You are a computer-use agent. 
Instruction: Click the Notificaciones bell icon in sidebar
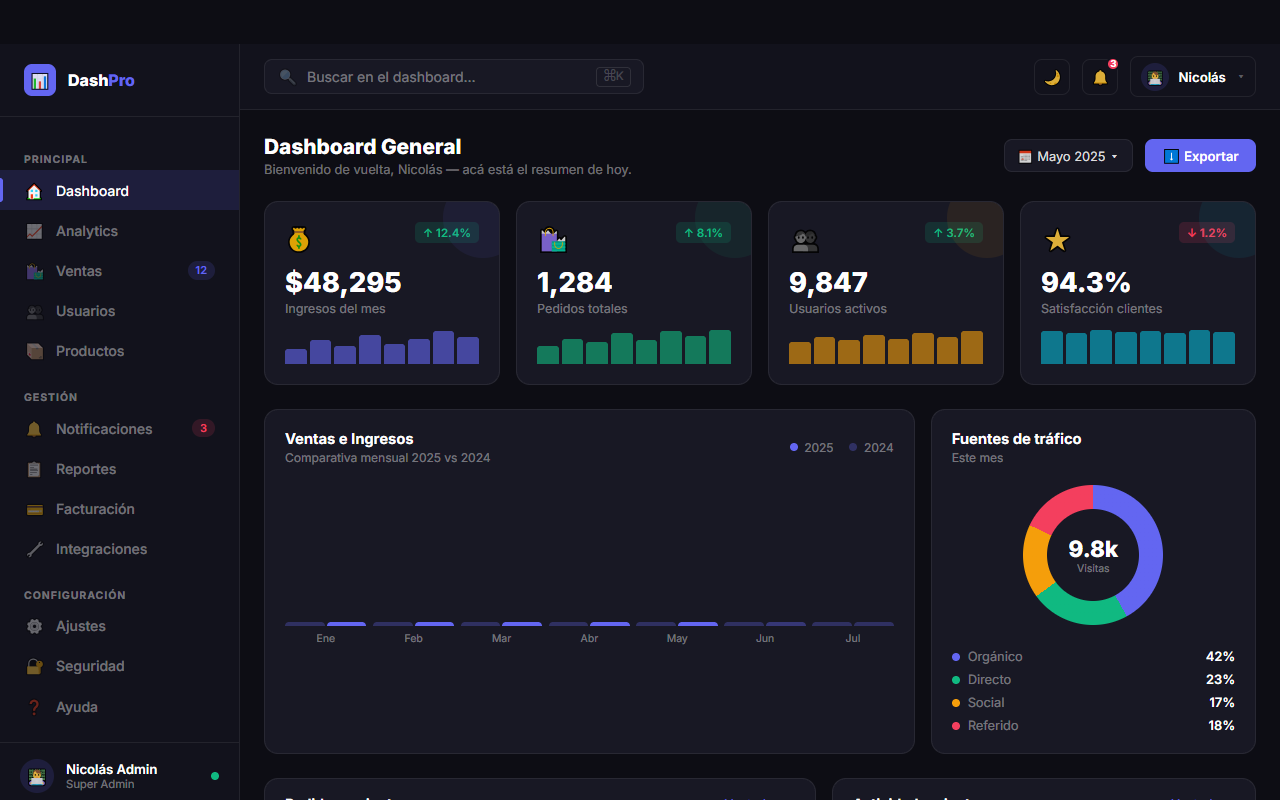[34, 429]
